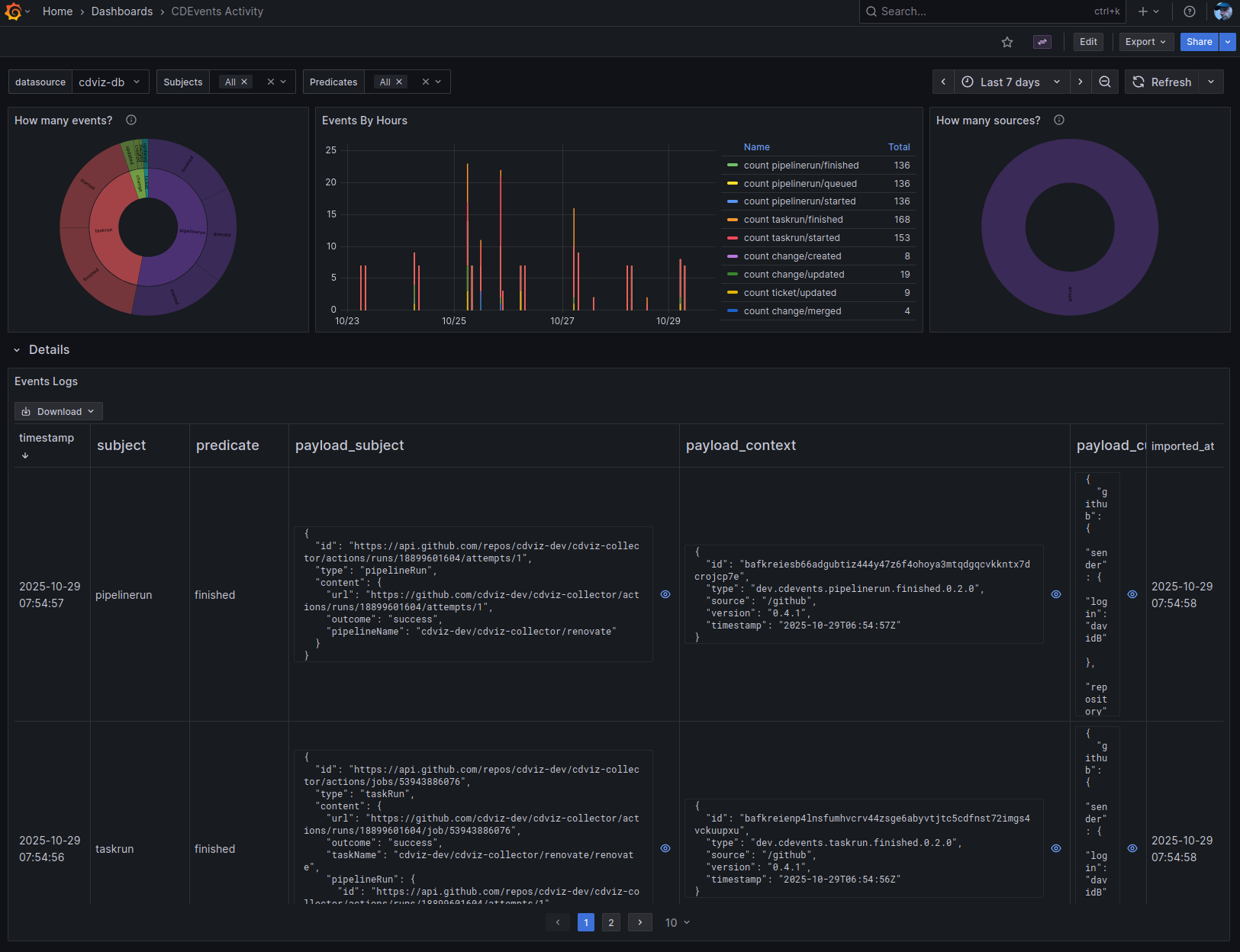1240x952 pixels.
Task: Click count change/updated legend label
Action: coord(794,275)
